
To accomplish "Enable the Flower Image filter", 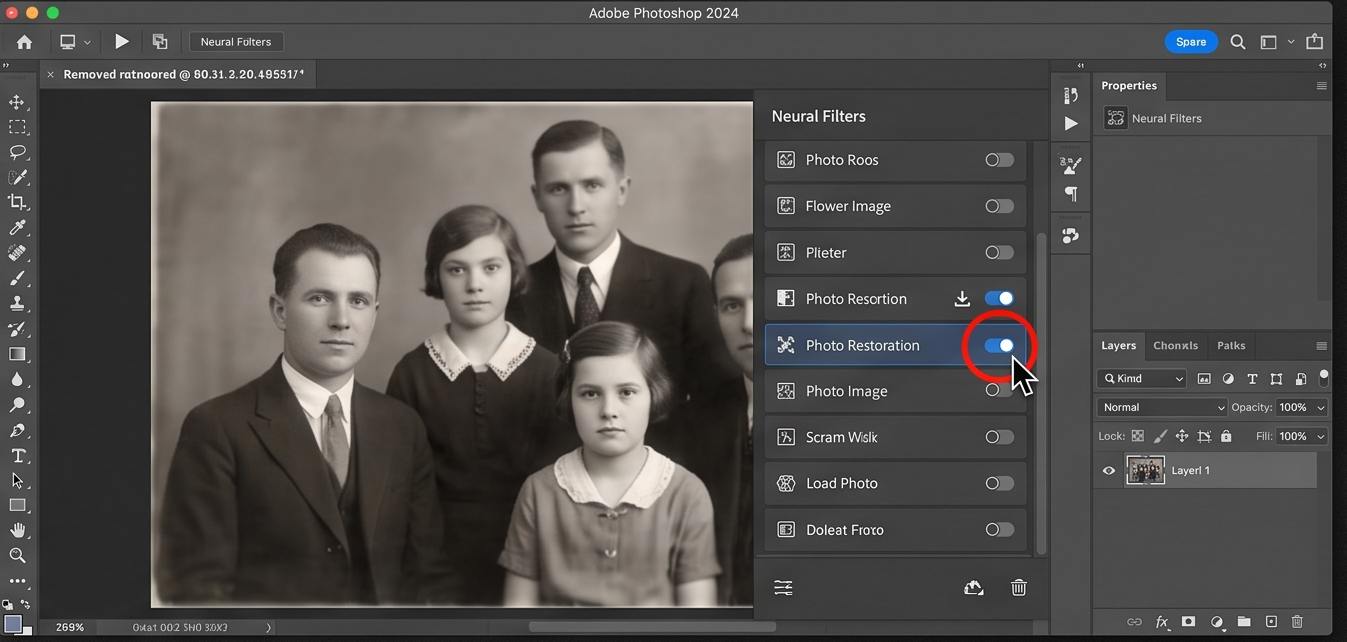I will (999, 206).
